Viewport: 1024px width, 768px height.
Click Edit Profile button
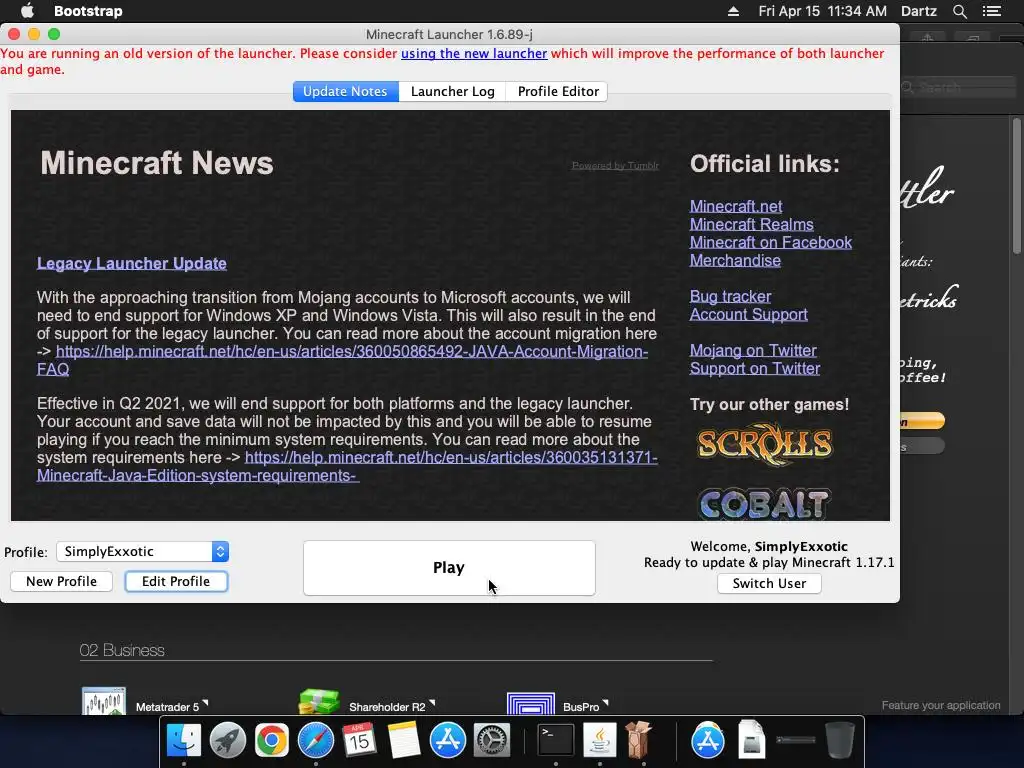coord(176,581)
